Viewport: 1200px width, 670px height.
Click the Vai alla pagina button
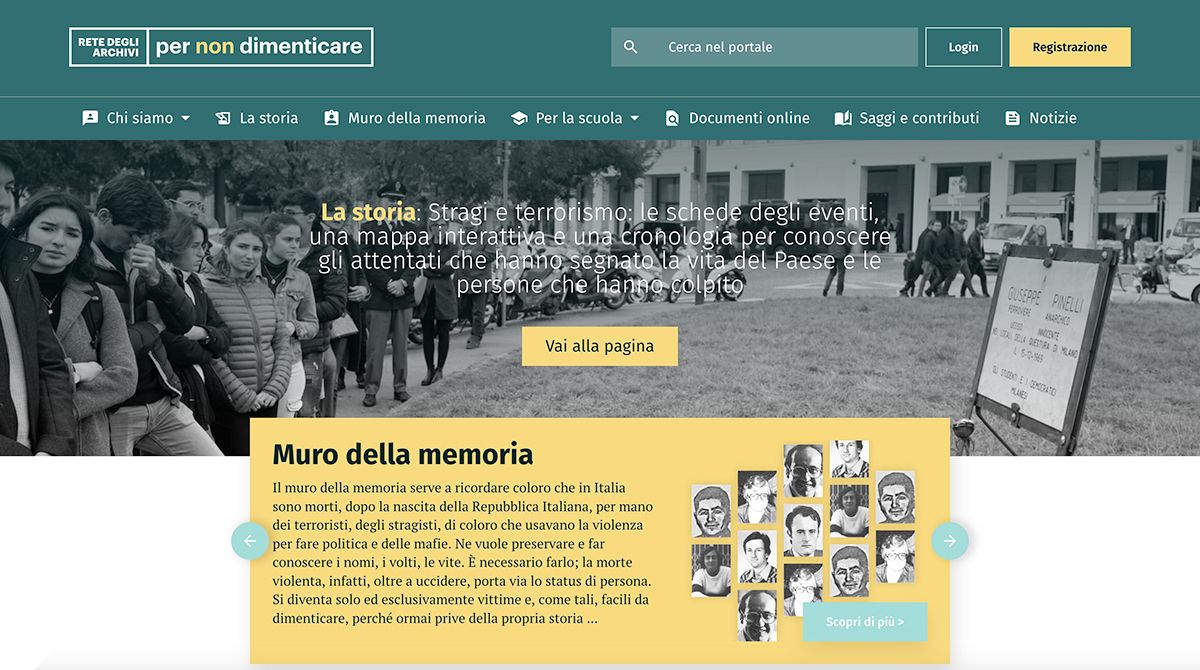600,346
